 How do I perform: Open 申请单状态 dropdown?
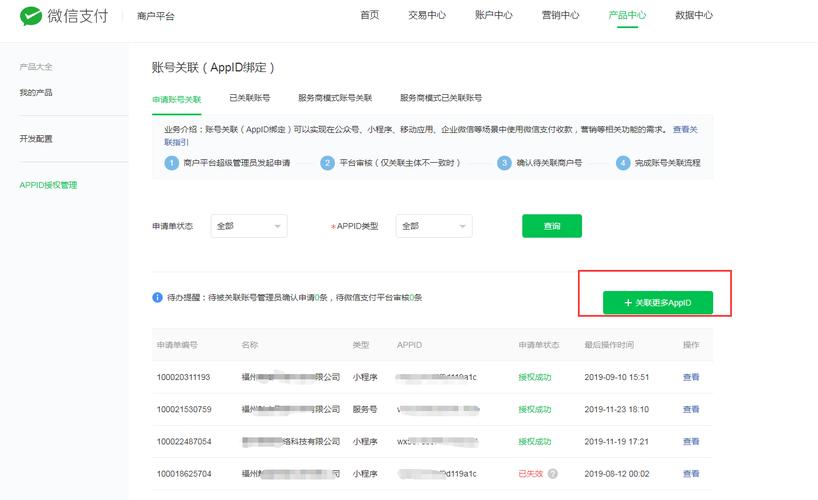click(x=249, y=226)
